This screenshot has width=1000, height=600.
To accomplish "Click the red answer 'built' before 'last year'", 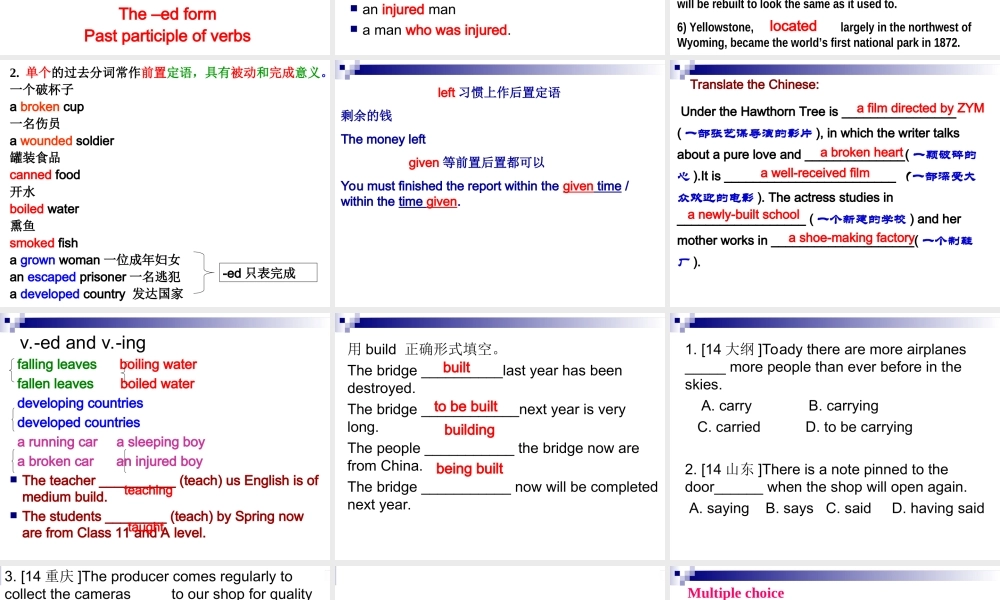I will [x=457, y=368].
